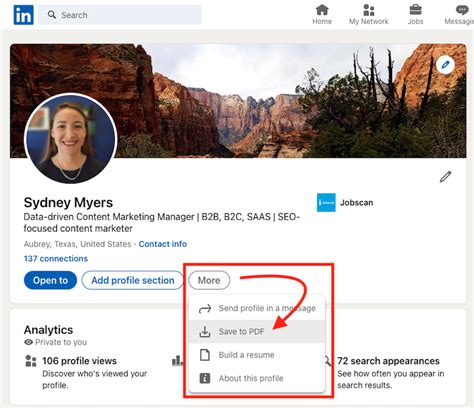Click the Data-driven Content Marketing Manager headline
This screenshot has width=474, height=408.
pos(162,223)
